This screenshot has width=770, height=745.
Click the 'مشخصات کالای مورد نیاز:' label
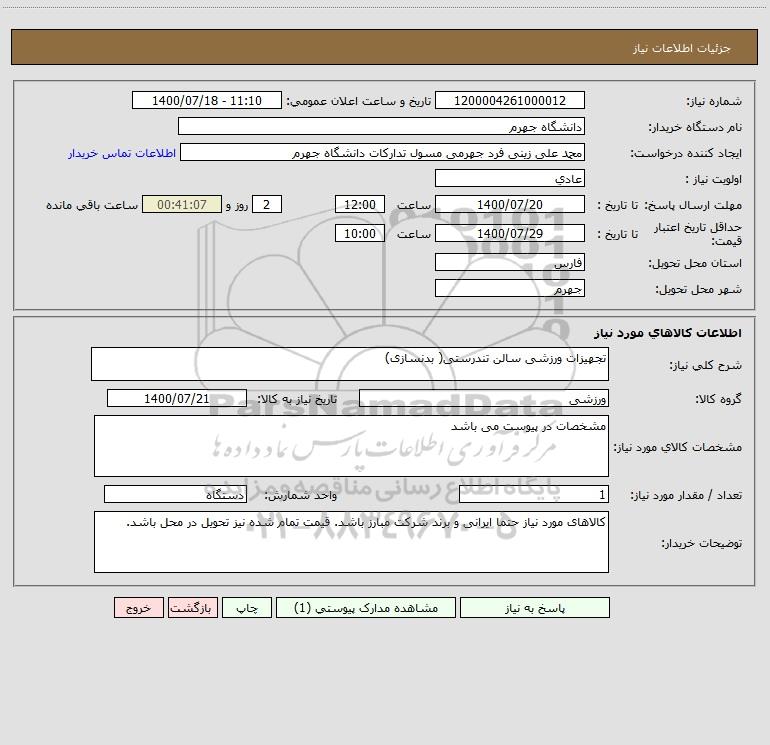(x=678, y=447)
